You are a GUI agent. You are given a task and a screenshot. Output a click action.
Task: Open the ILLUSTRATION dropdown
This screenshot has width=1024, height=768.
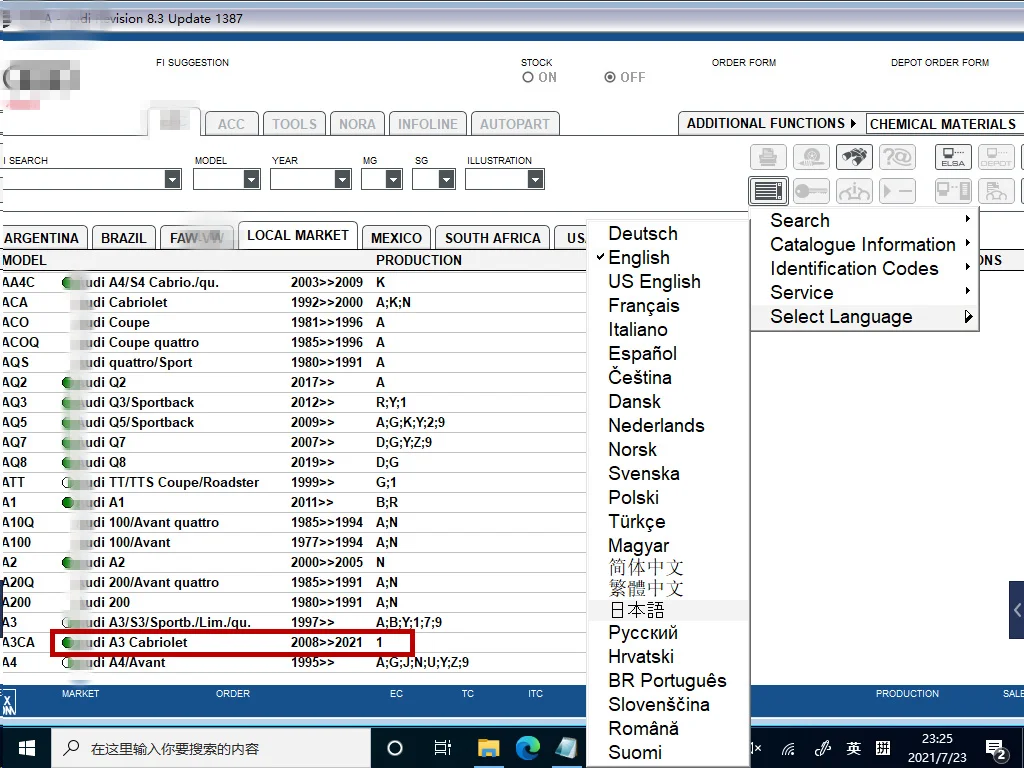[x=535, y=179]
